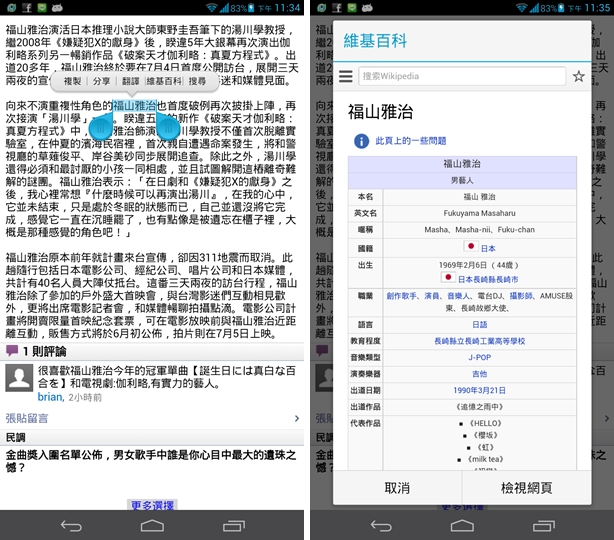Tap the home navigation button on right phone
Image resolution: width=614 pixels, height=540 pixels.
(x=462, y=526)
